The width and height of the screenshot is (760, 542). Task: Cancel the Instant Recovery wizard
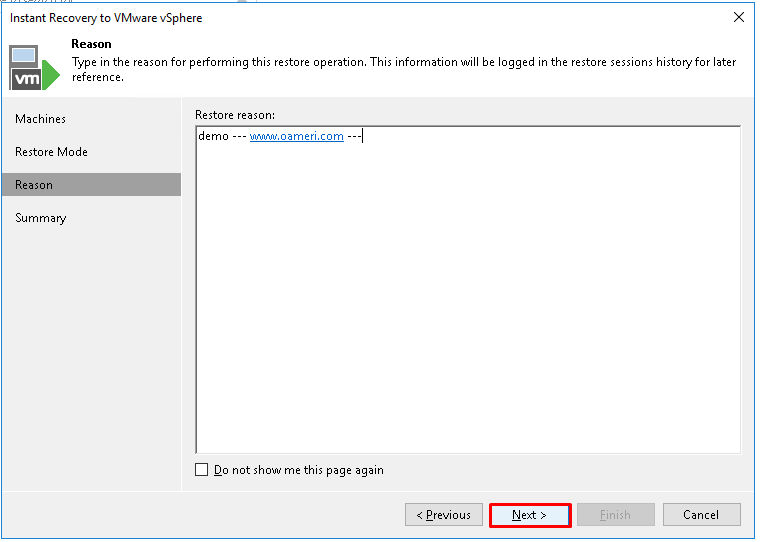coord(701,515)
